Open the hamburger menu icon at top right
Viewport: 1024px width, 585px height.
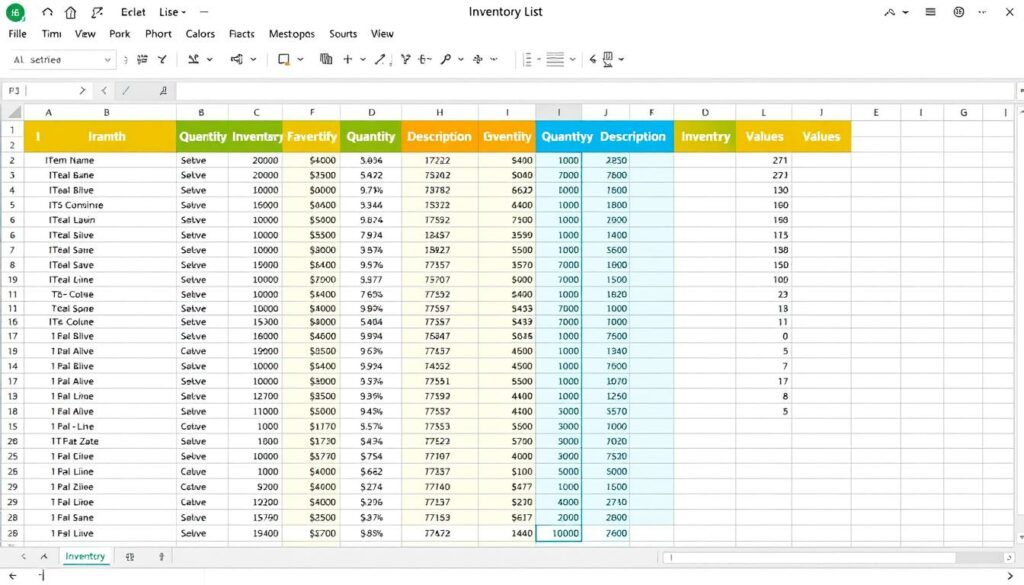(x=931, y=13)
